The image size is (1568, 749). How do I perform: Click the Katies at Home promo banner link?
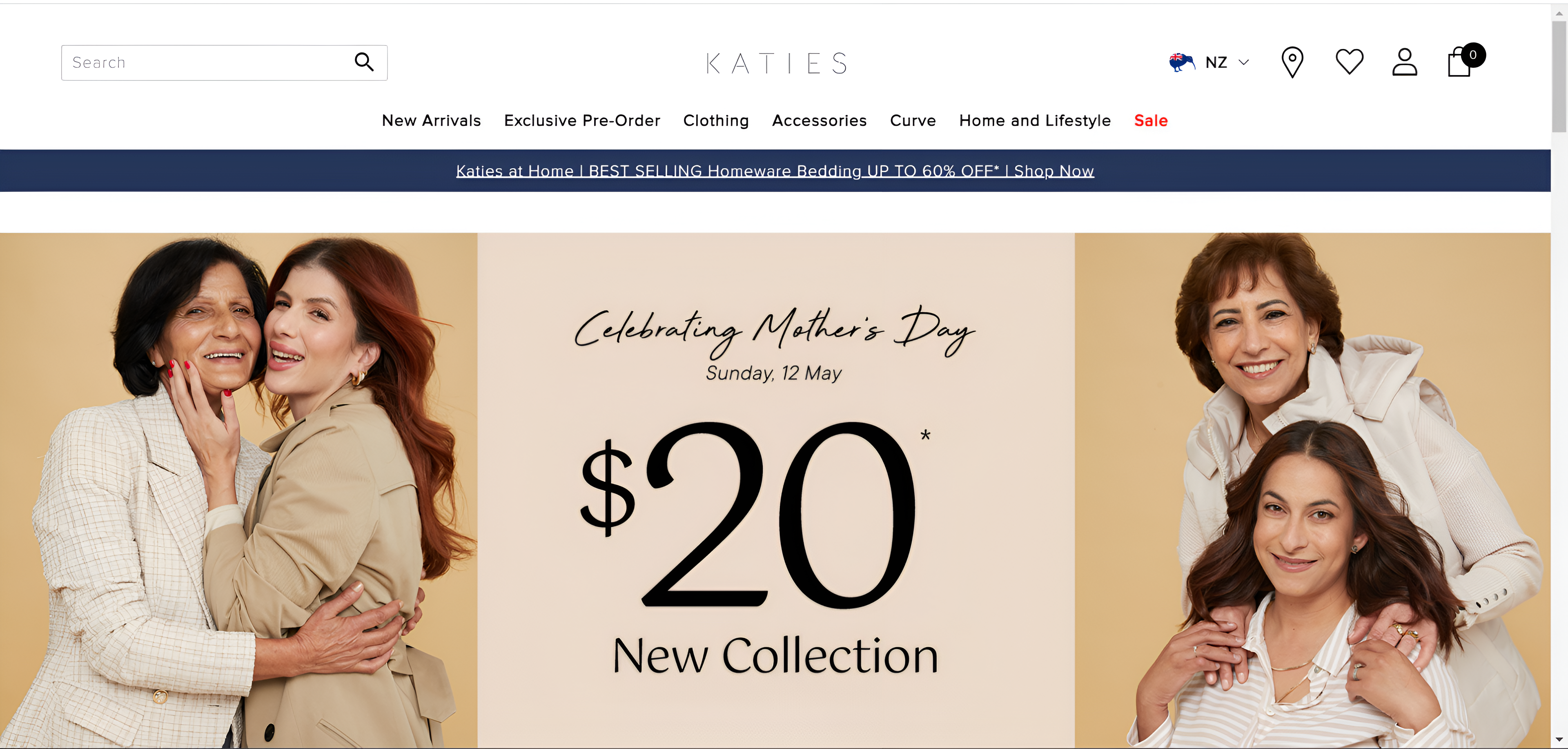point(775,171)
